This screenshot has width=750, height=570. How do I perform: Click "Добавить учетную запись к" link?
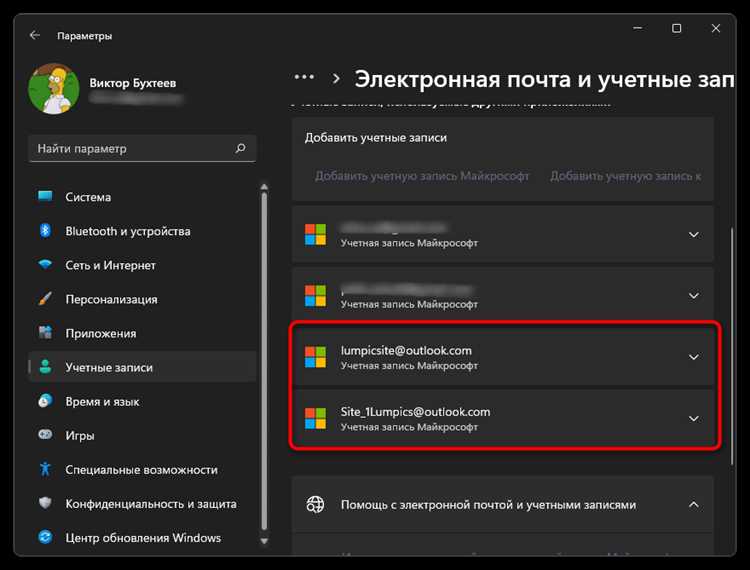coord(626,176)
